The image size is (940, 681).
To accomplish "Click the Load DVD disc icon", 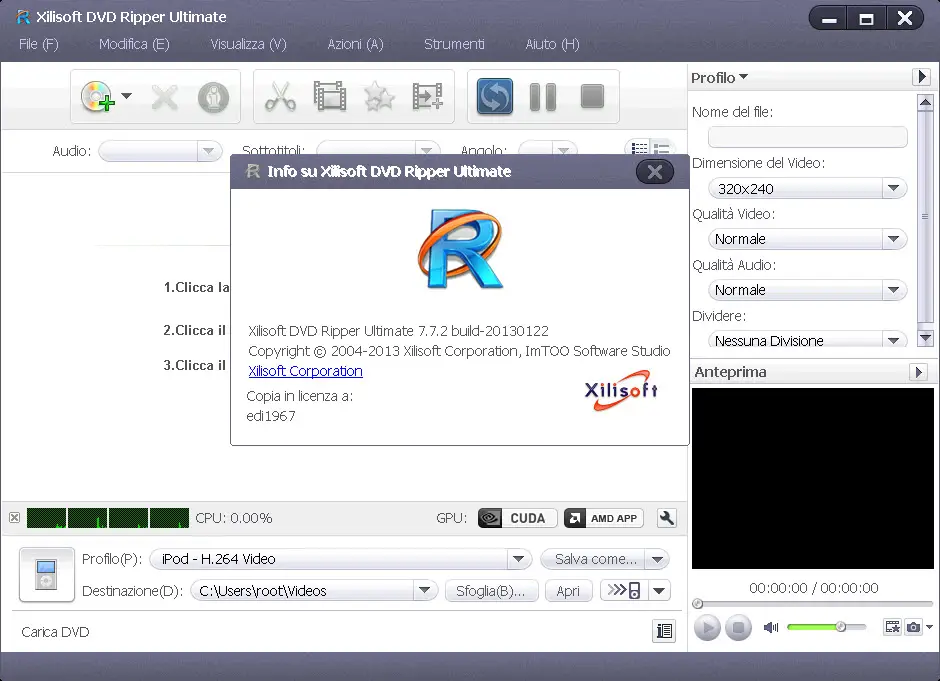I will coord(97,97).
